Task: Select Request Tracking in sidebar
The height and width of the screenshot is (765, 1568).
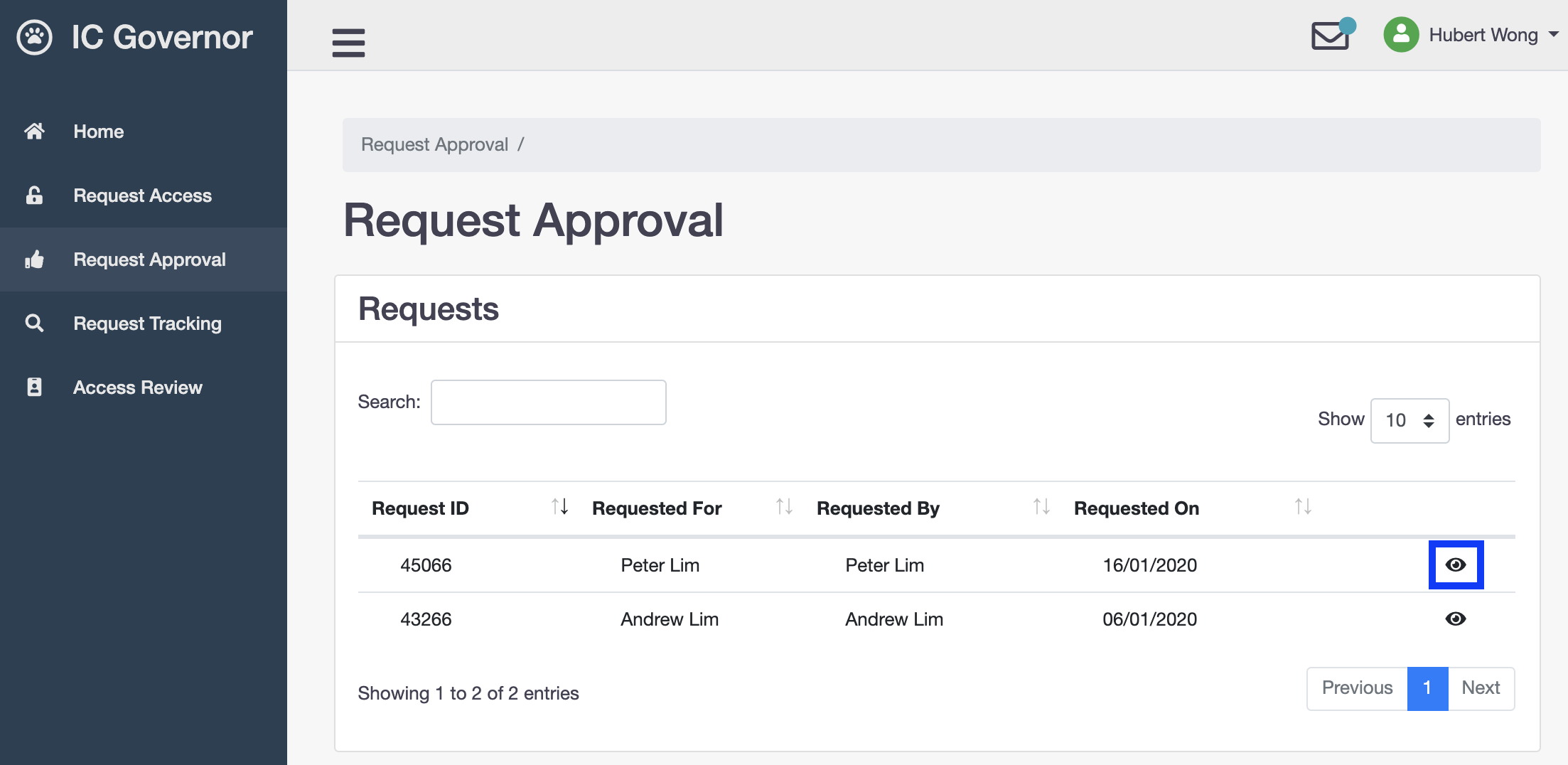Action: (147, 323)
